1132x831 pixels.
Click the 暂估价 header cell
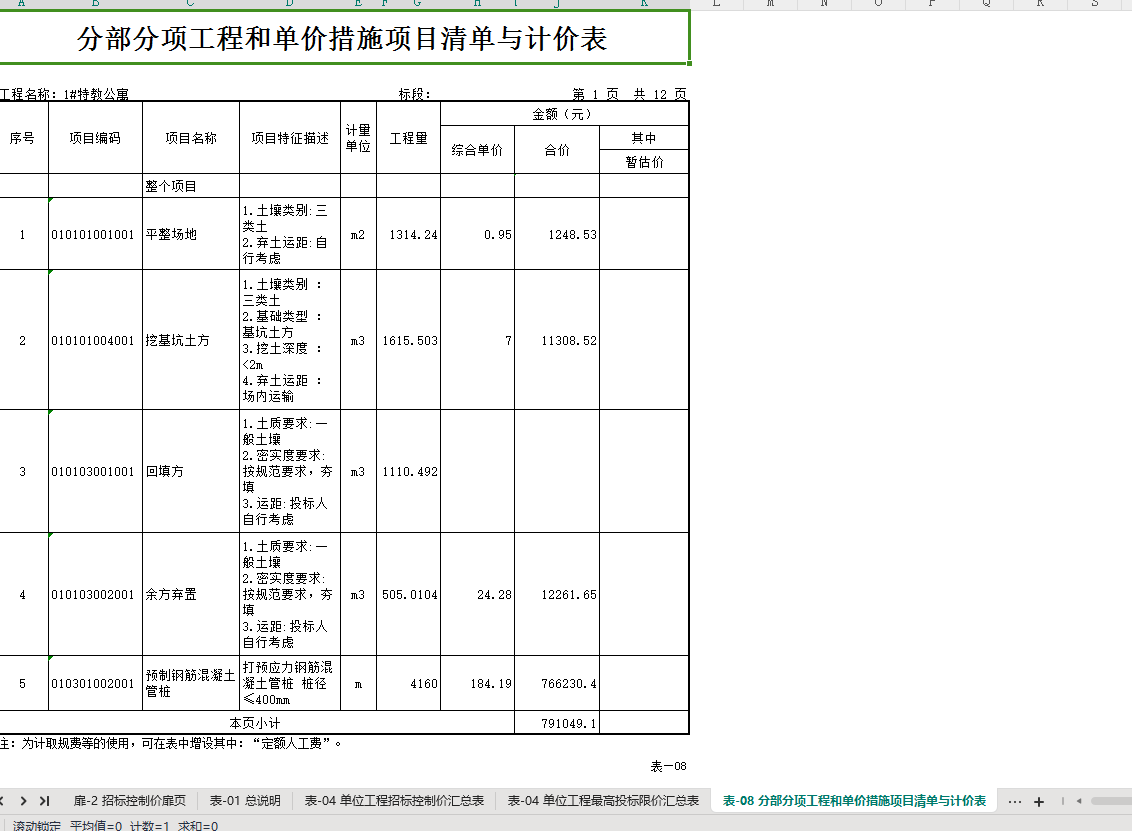pyautogui.click(x=644, y=162)
